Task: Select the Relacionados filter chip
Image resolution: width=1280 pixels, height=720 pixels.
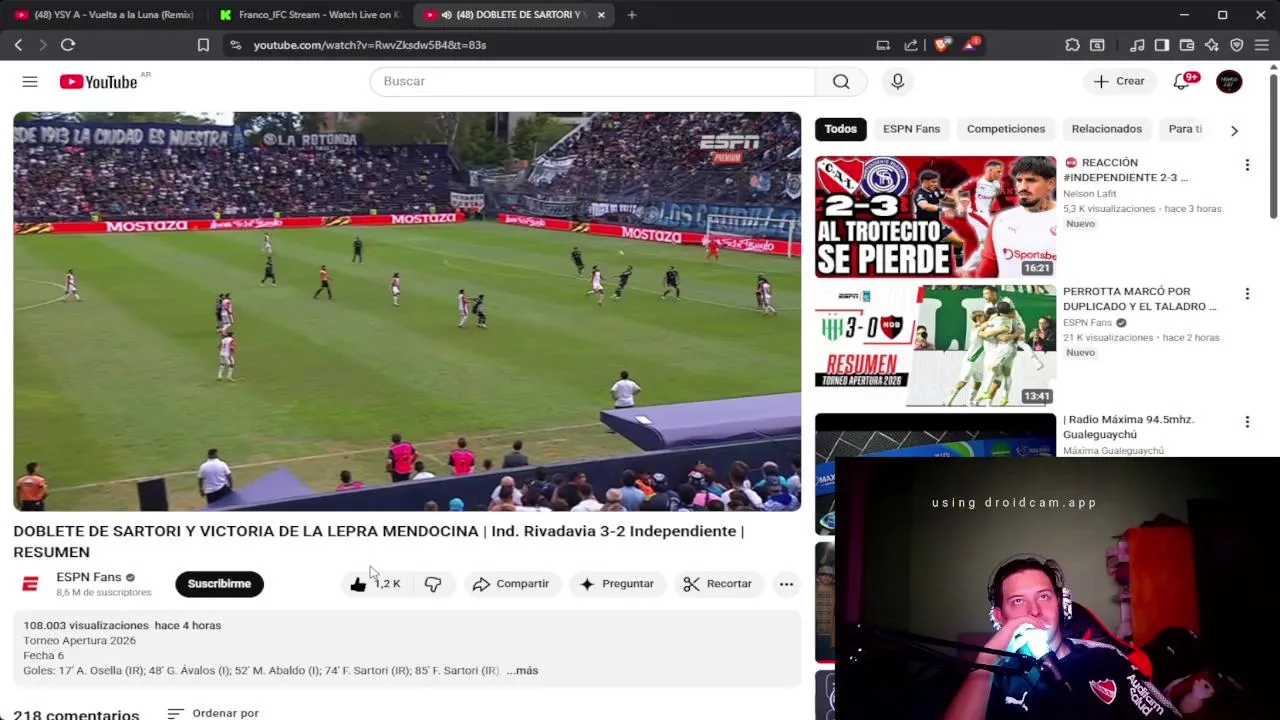Action: pyautogui.click(x=1106, y=129)
